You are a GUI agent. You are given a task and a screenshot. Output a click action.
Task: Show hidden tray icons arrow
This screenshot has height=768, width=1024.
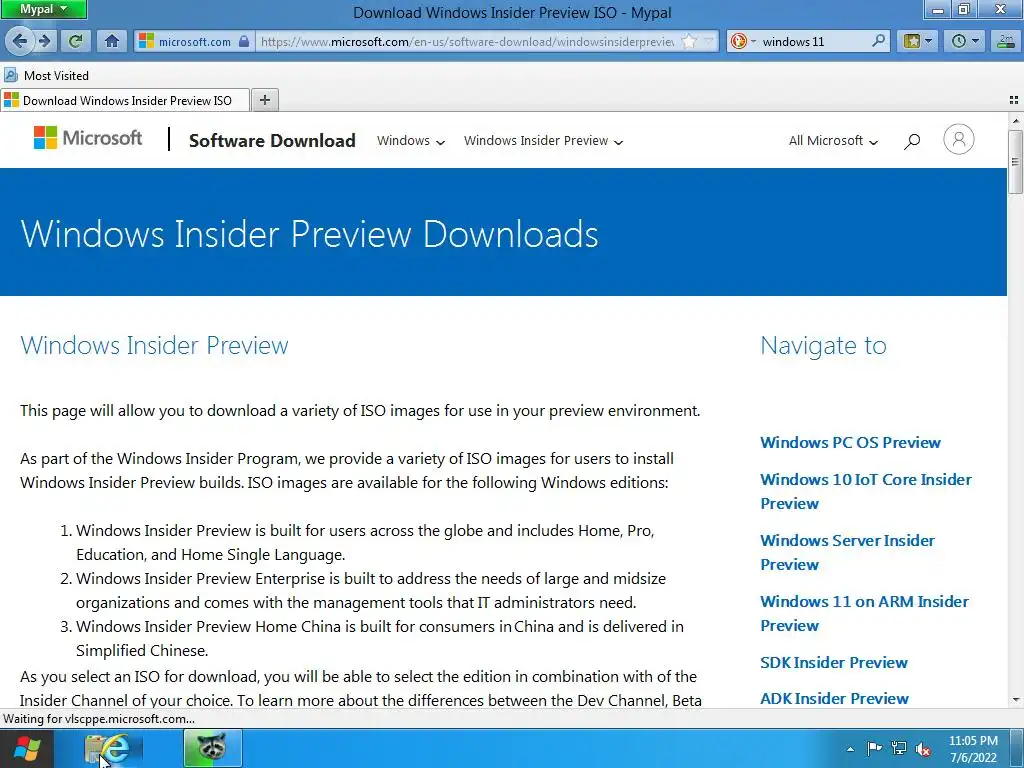pyautogui.click(x=850, y=749)
